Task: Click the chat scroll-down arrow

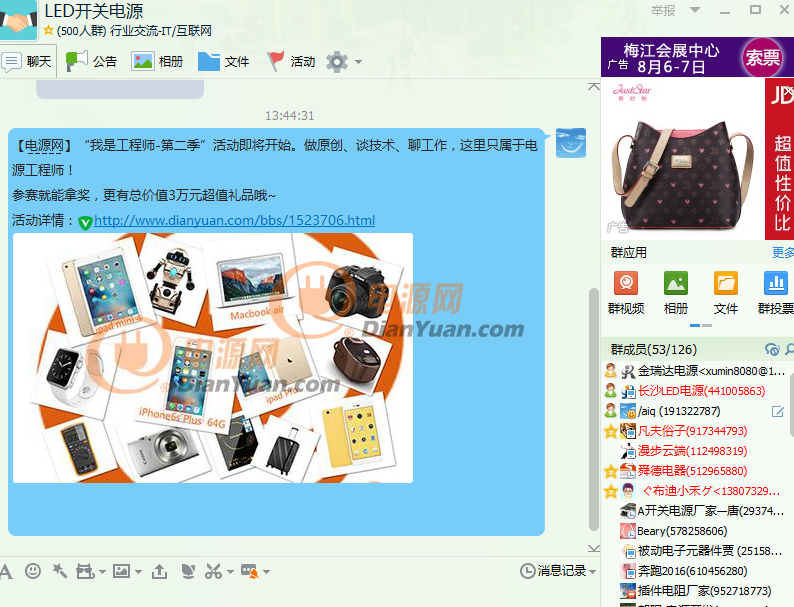Action: [593, 548]
